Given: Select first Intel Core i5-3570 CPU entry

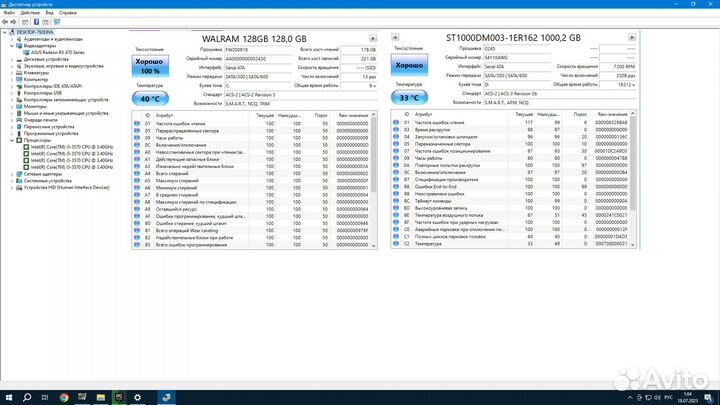Looking at the screenshot, I should tap(72, 147).
